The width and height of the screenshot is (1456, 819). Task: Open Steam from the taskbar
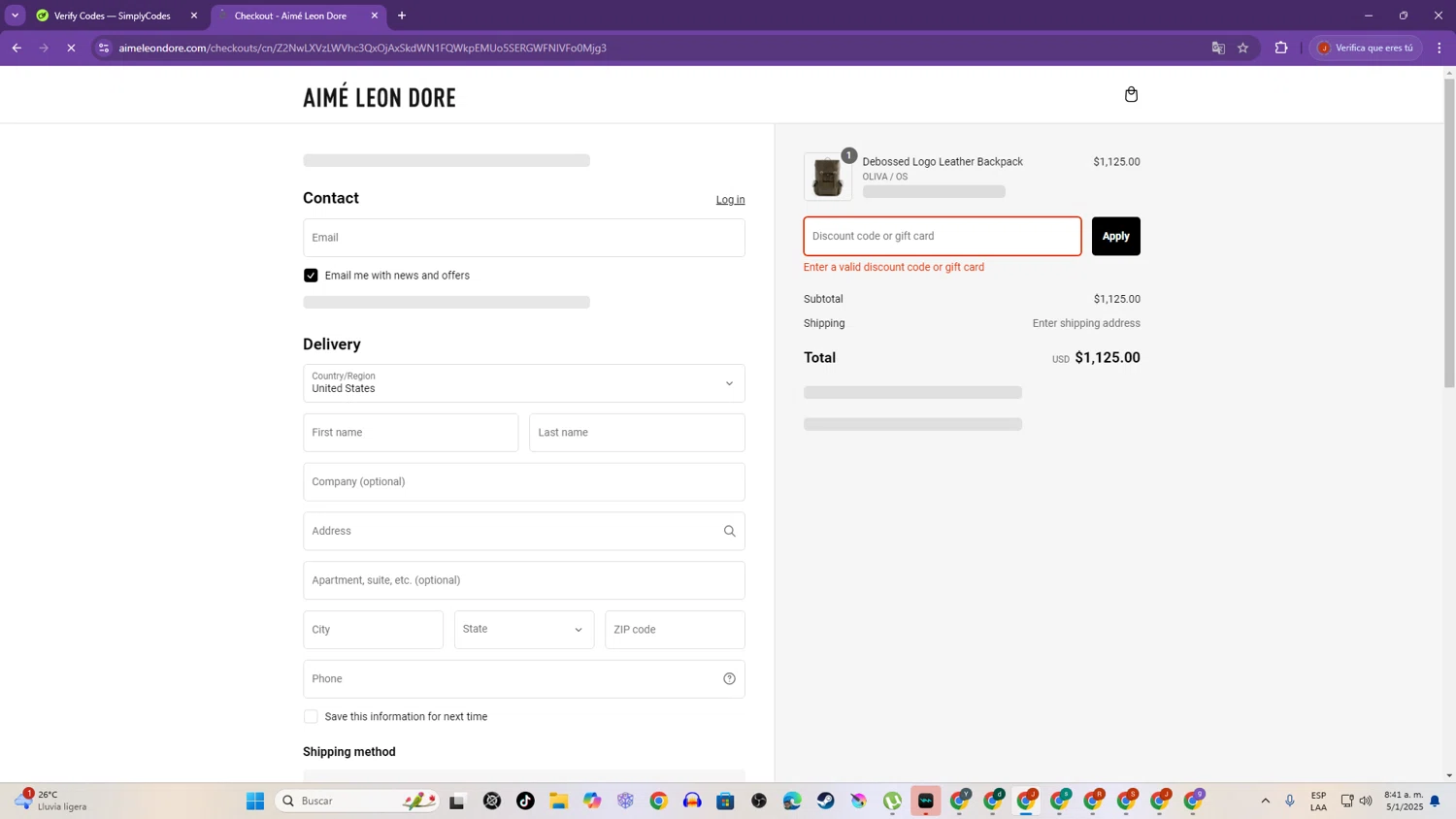coord(825,801)
